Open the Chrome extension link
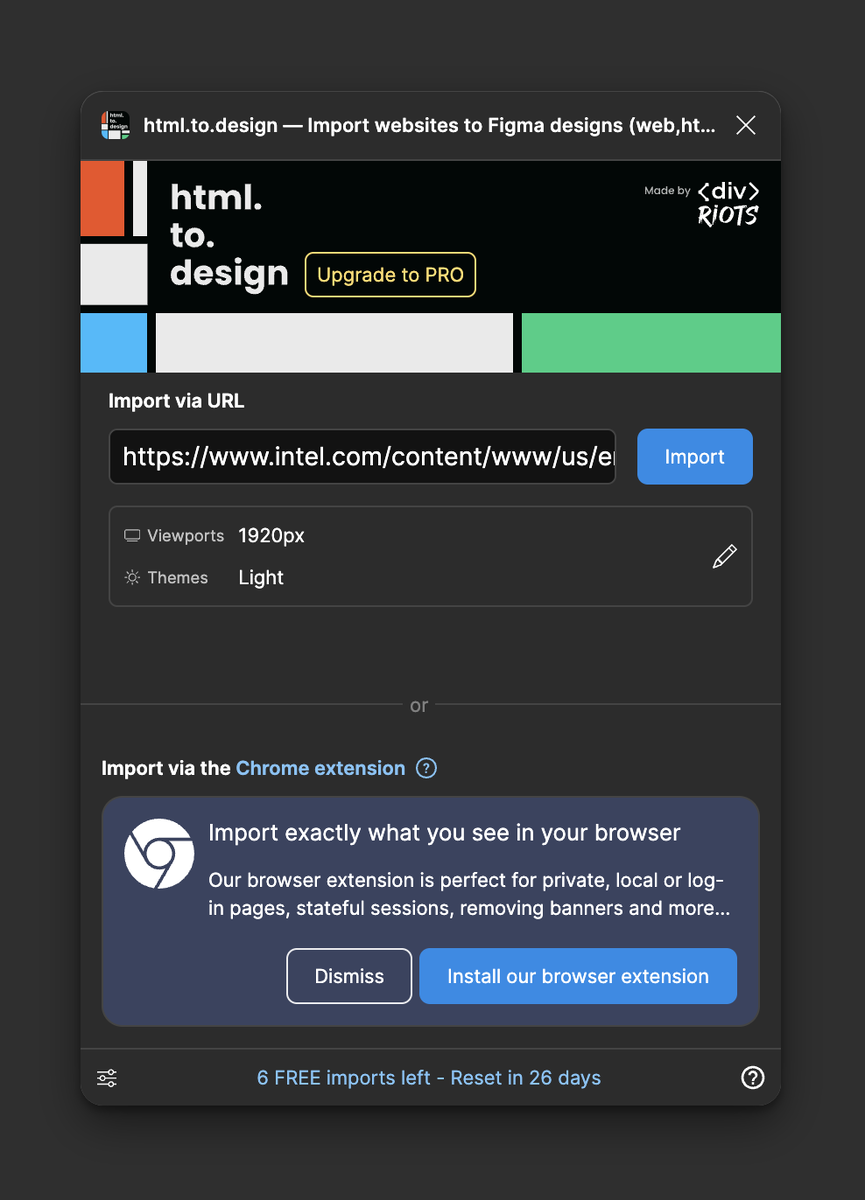Viewport: 865px width, 1200px height. [x=320, y=768]
